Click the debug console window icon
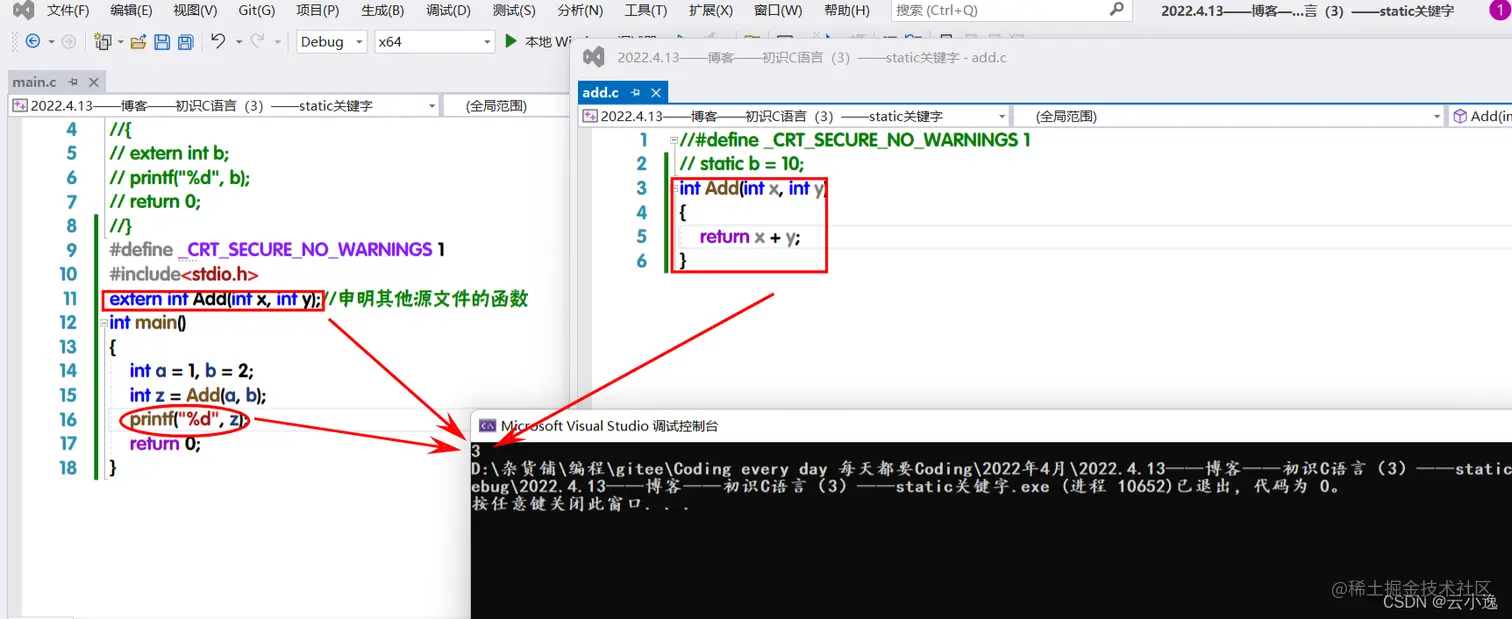 488,425
